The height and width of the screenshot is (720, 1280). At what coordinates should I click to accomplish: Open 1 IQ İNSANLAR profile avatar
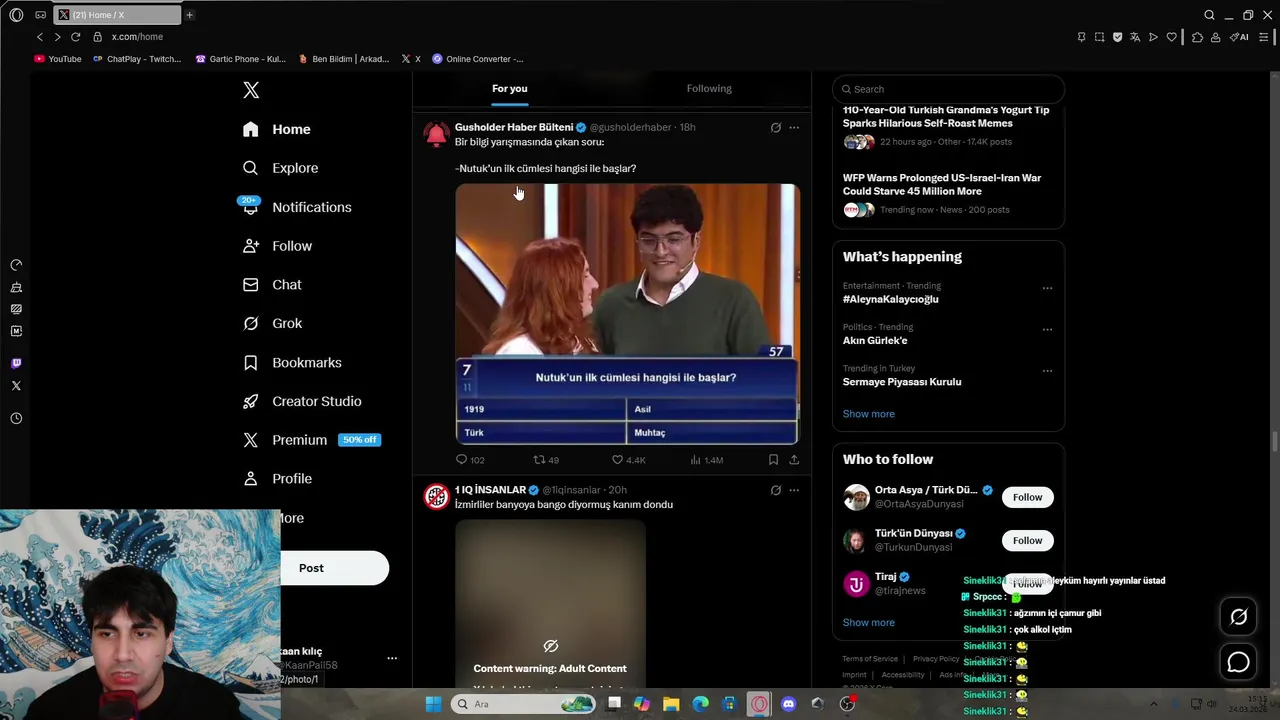point(436,496)
